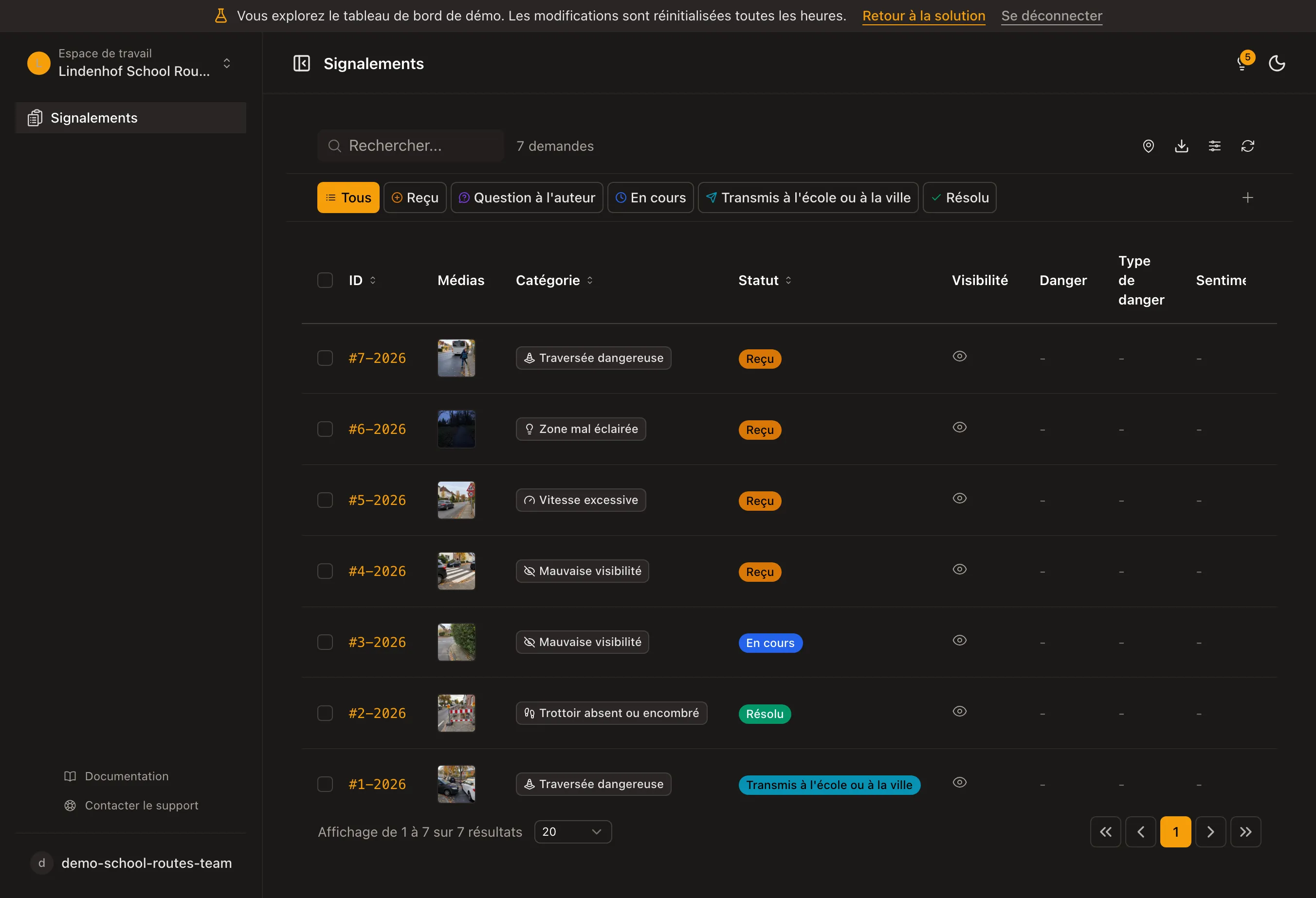
Task: Sort by Catégorie column
Action: [554, 280]
